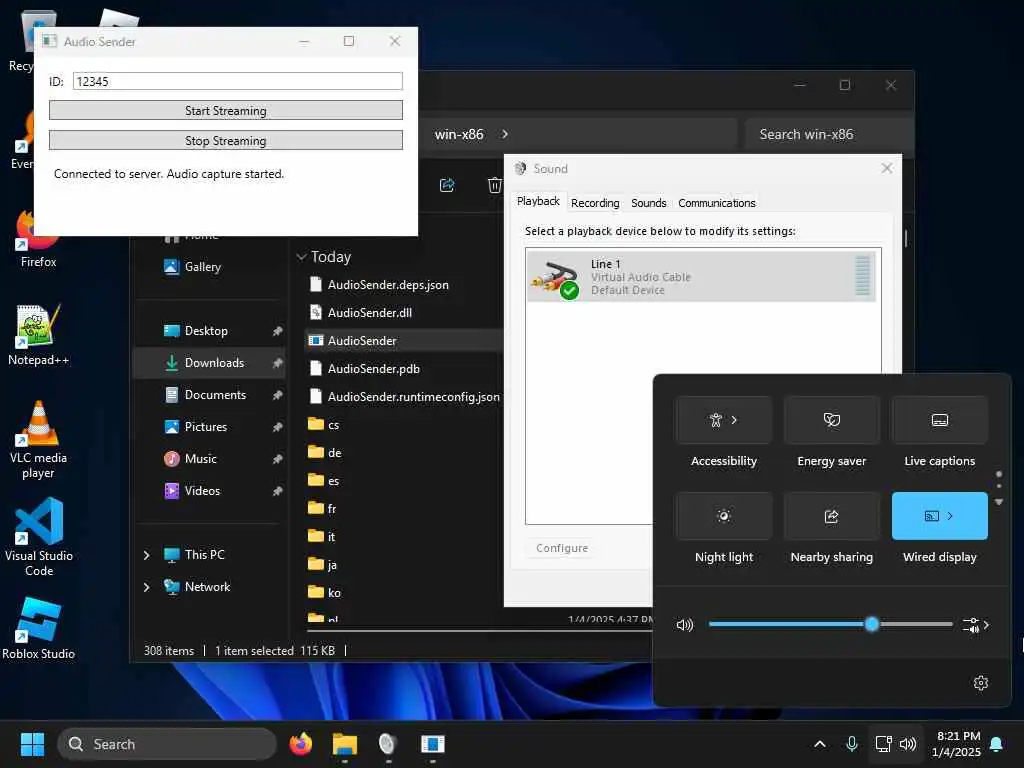Open Accessibility quick settings
Viewport: 1024px width, 768px height.
point(724,420)
